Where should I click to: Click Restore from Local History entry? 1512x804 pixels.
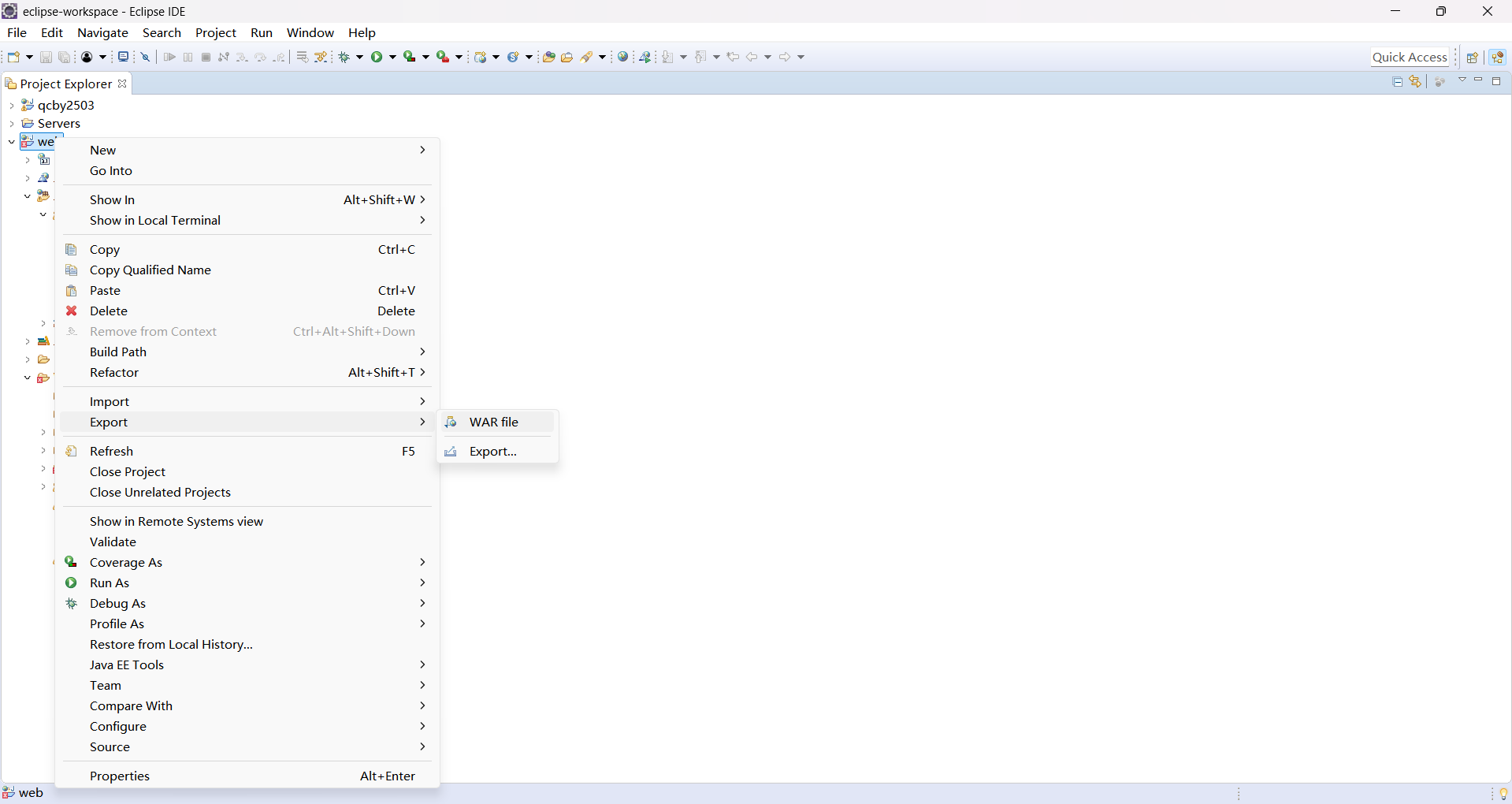coord(247,644)
